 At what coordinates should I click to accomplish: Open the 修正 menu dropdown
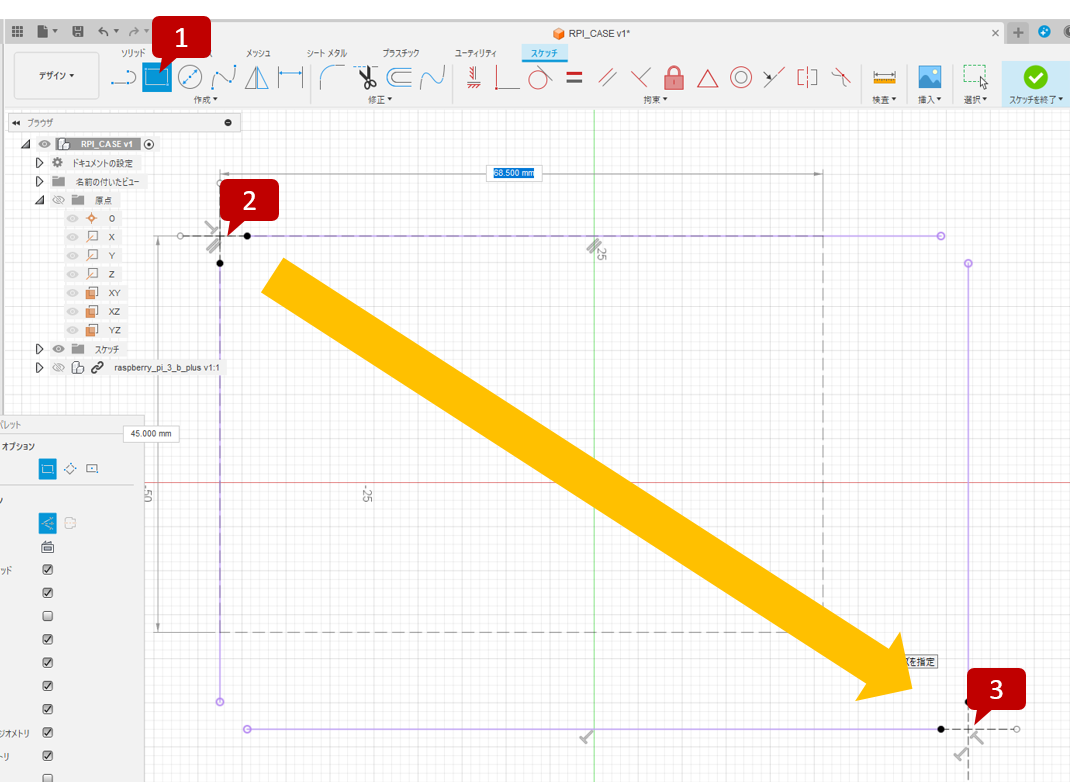tap(380, 100)
